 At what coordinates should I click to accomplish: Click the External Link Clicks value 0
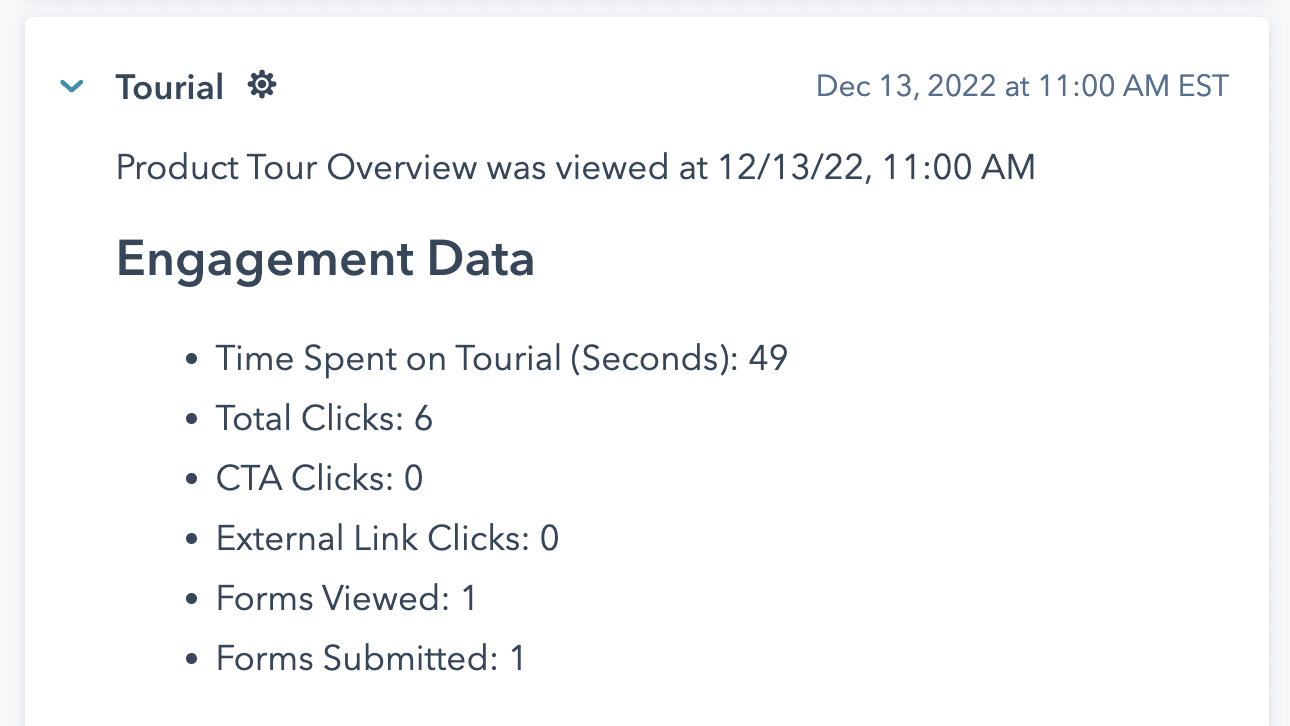click(549, 538)
